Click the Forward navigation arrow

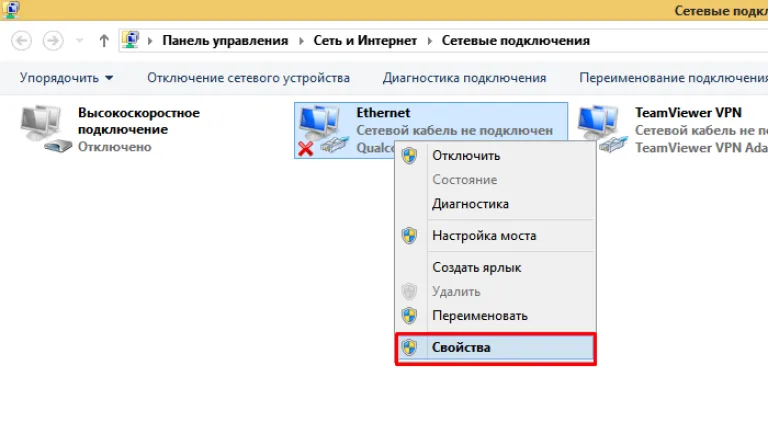point(53,41)
